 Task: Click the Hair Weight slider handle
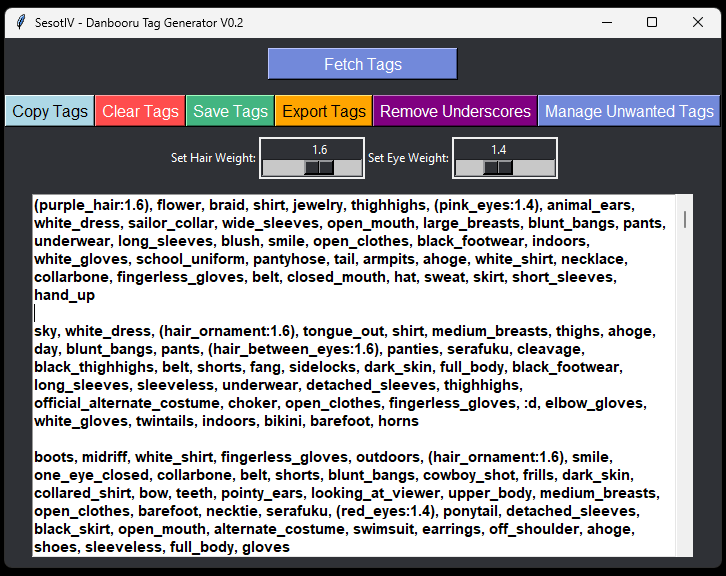(x=319, y=167)
